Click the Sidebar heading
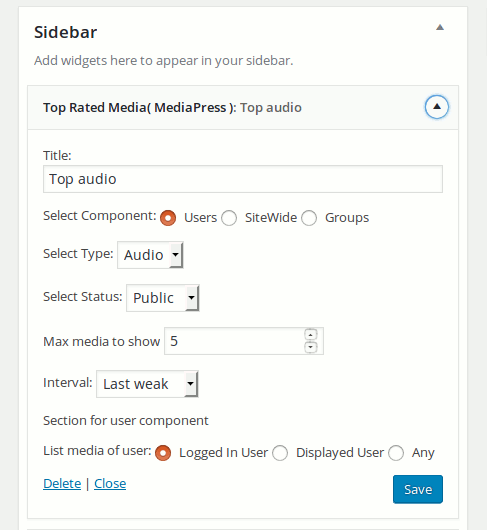487x530 pixels. click(66, 32)
